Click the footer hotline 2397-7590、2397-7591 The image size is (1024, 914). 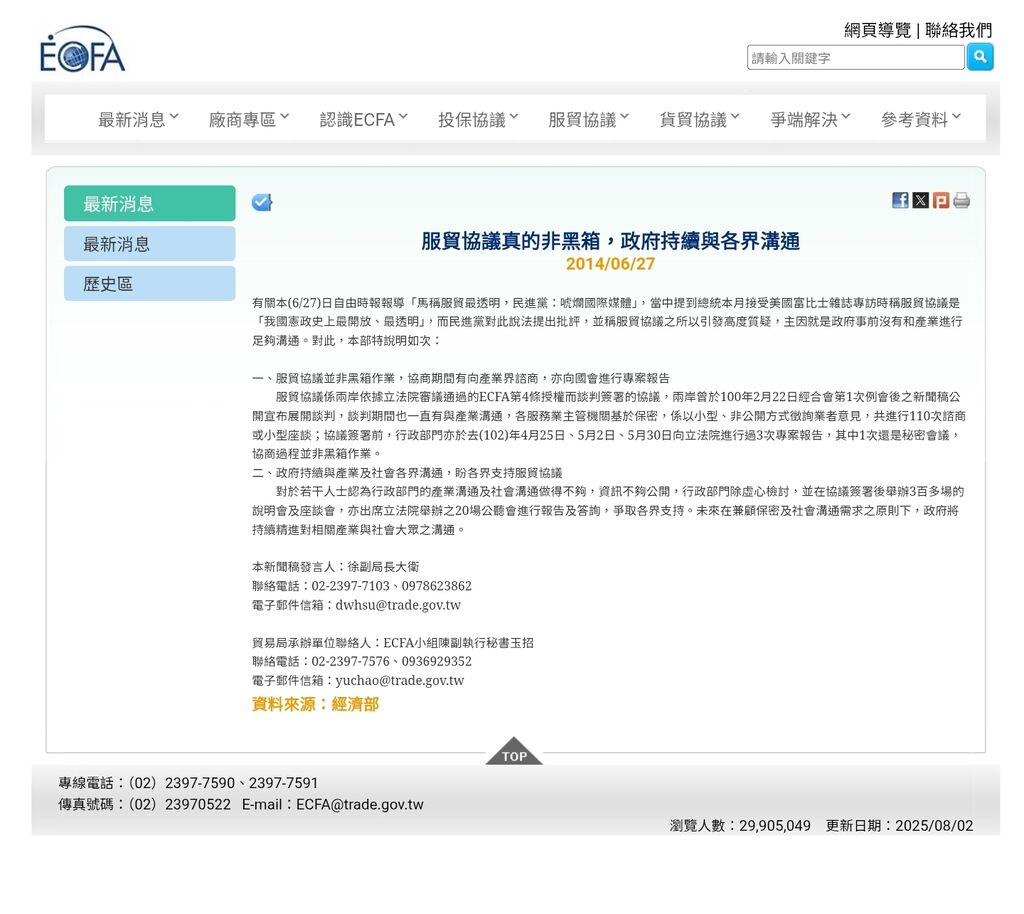(241, 783)
